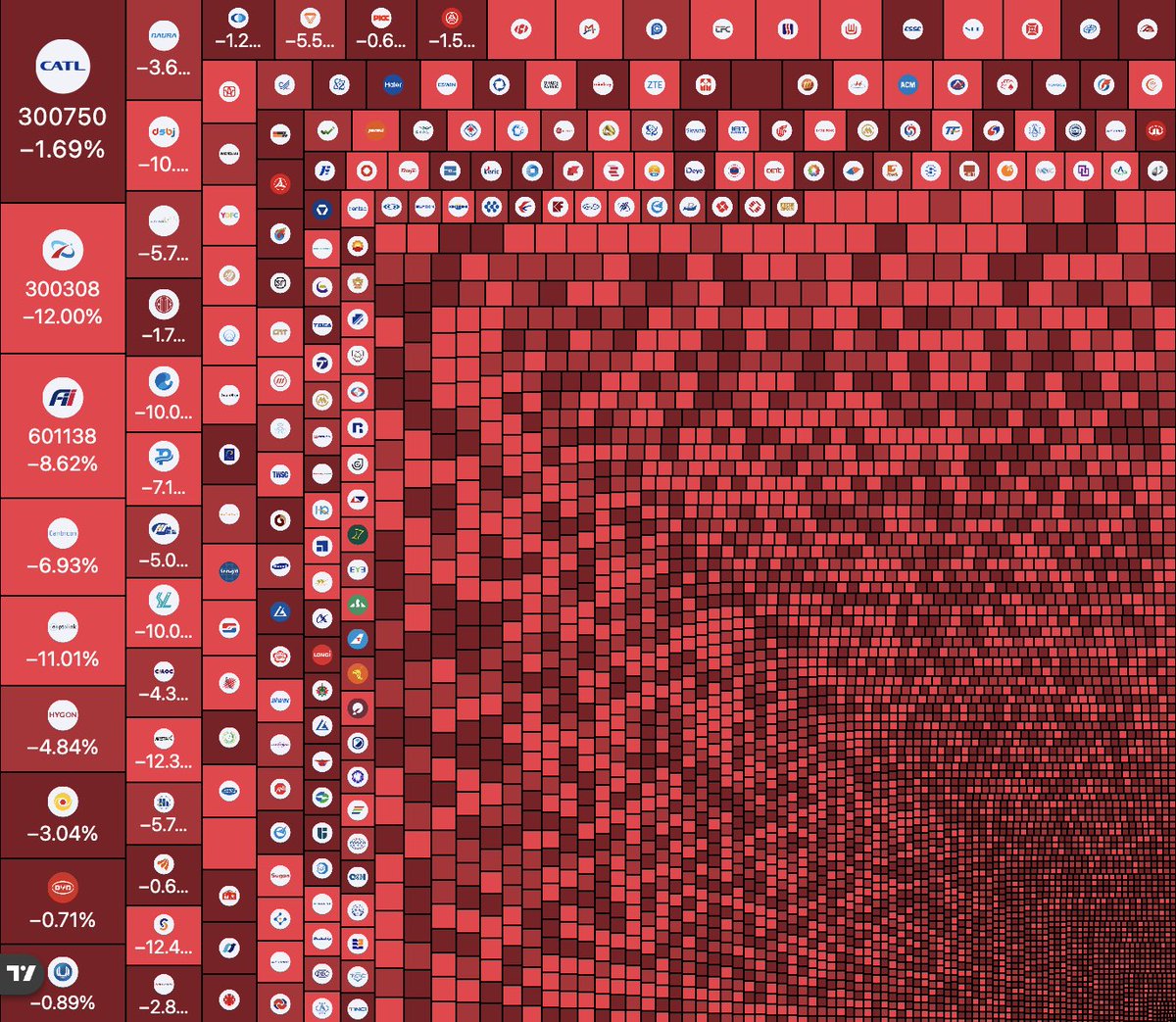
Task: Open the YOFC logo tile
Action: tap(229, 217)
